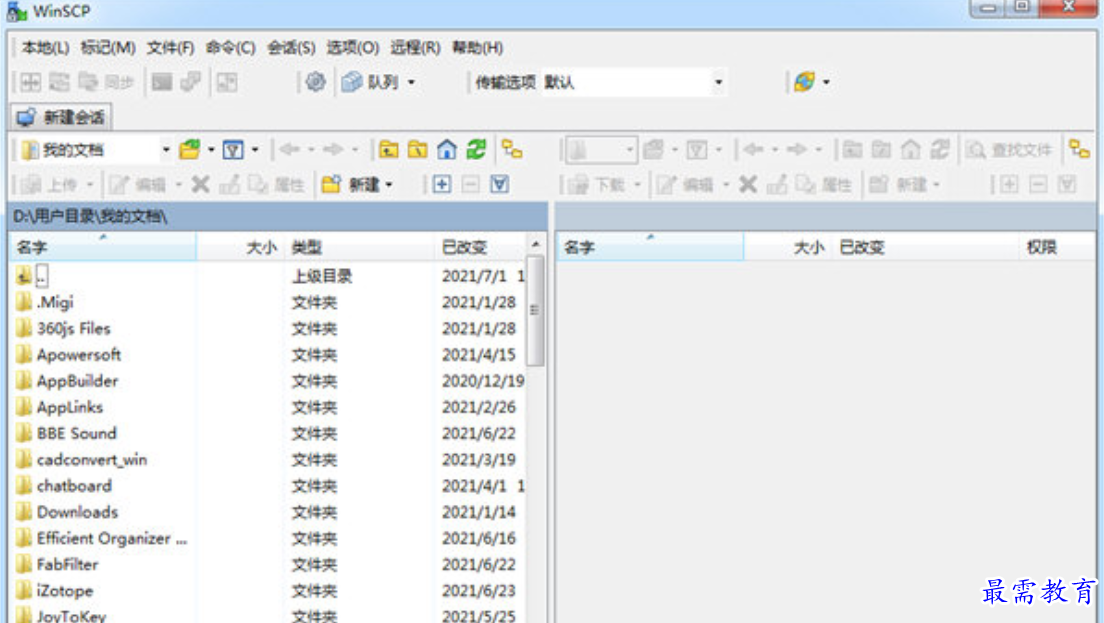1104x623 pixels.
Task: Click the local file list scrollbar thumb
Action: pyautogui.click(x=535, y=310)
